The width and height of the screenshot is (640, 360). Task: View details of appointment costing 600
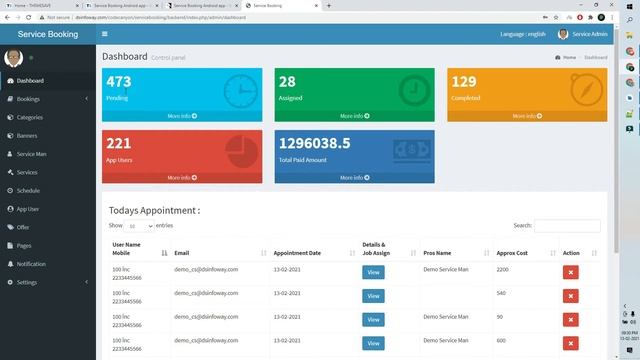point(373,343)
